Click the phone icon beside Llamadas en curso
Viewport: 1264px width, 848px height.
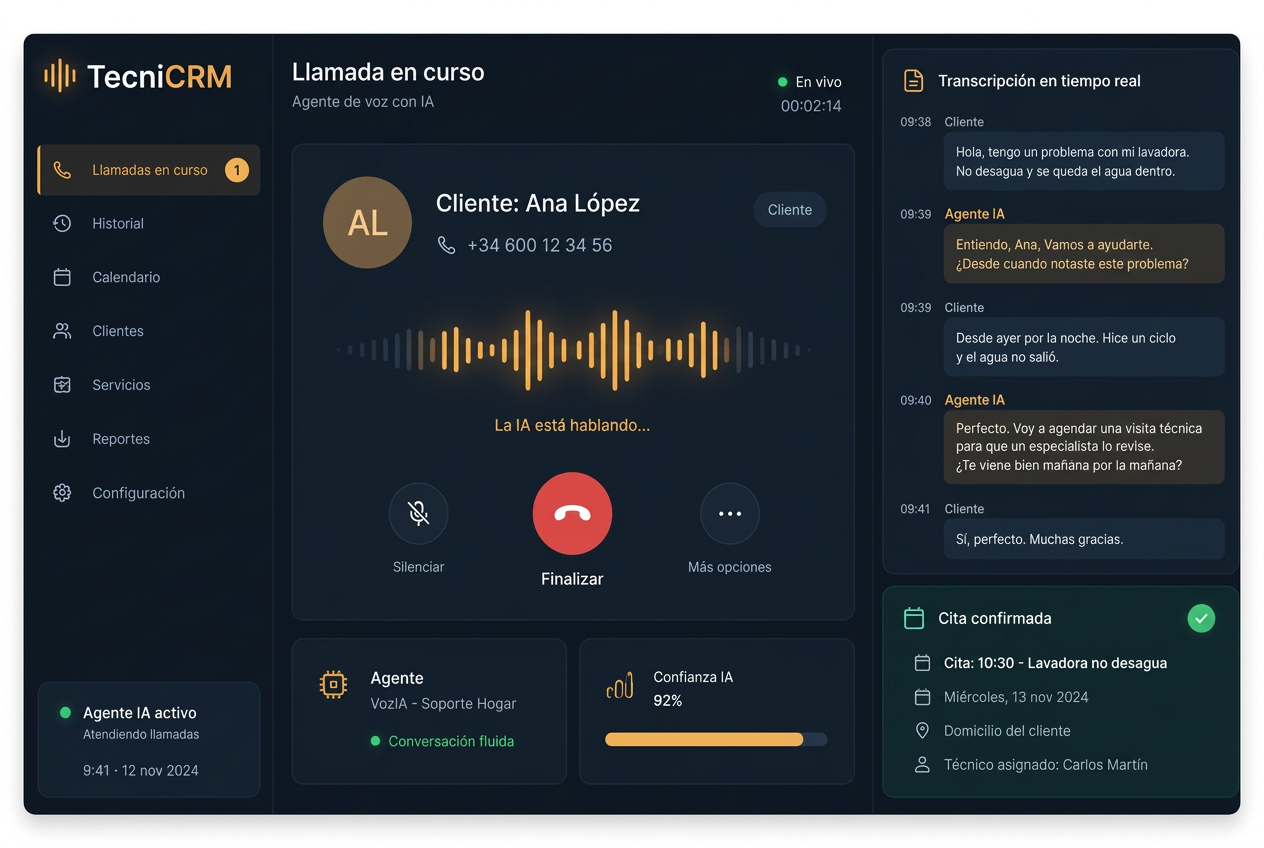click(62, 170)
